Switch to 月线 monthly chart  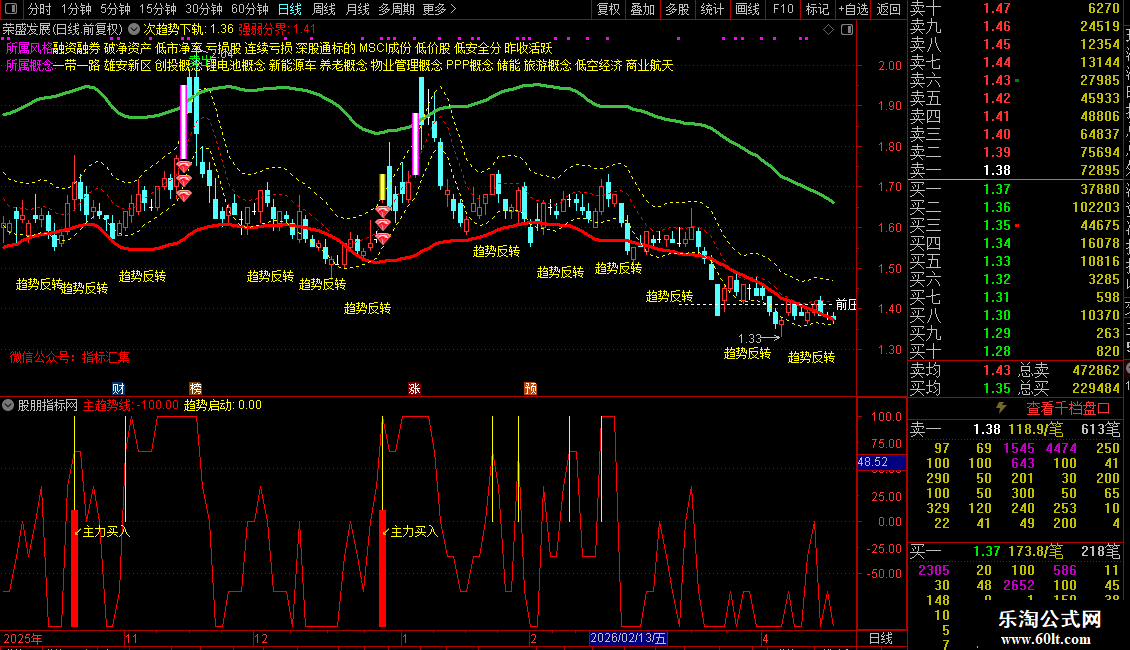click(x=357, y=9)
